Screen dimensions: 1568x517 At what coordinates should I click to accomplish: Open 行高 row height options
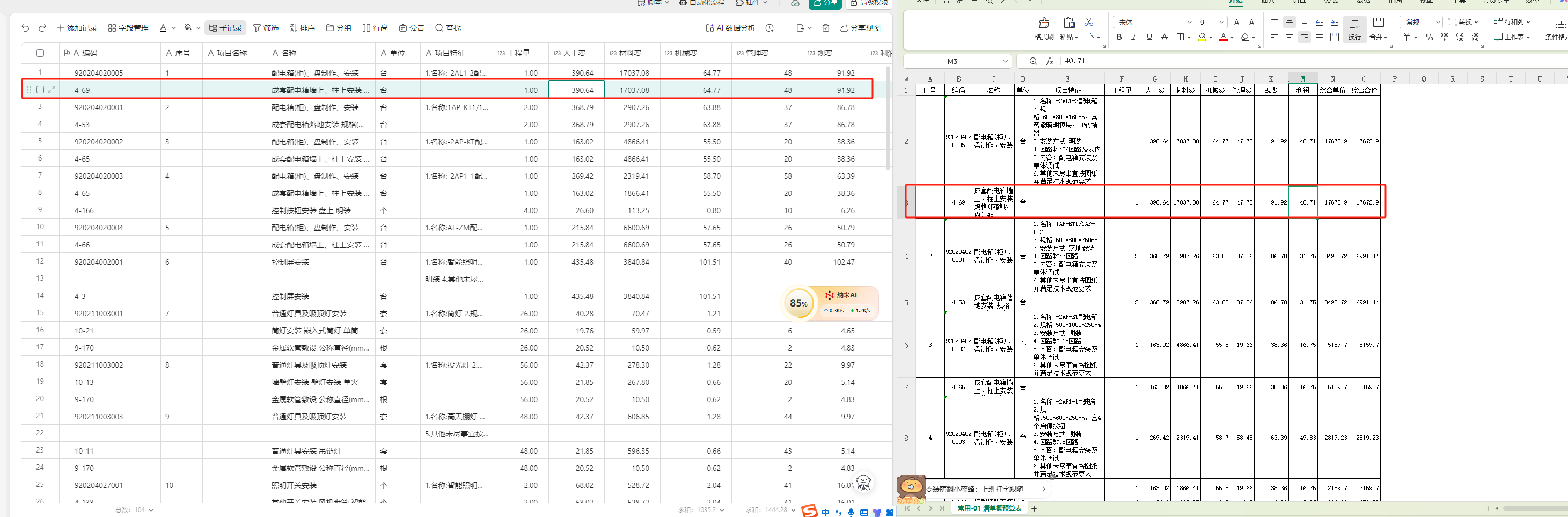(x=375, y=28)
